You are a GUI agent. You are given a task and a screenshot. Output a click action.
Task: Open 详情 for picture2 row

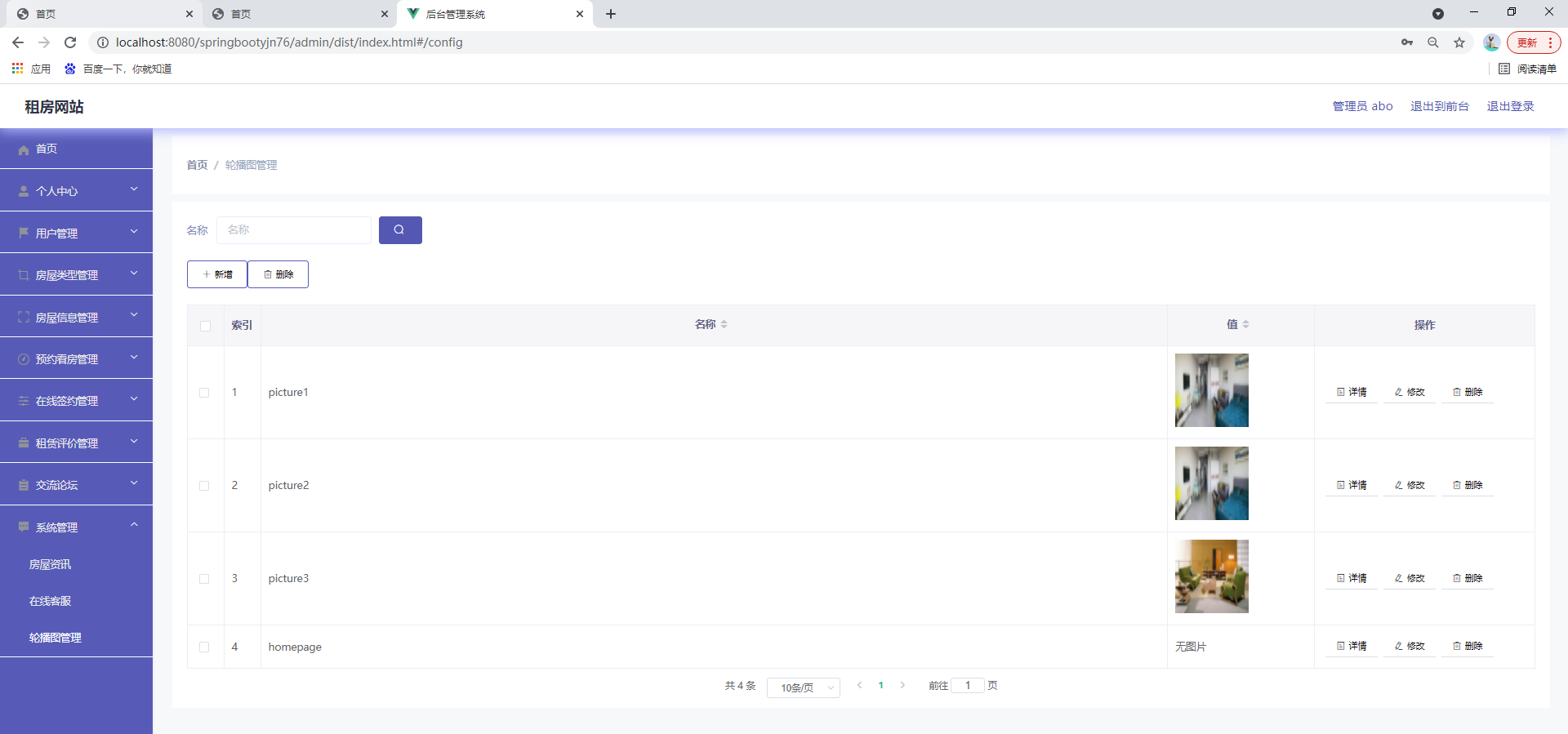(x=1352, y=486)
